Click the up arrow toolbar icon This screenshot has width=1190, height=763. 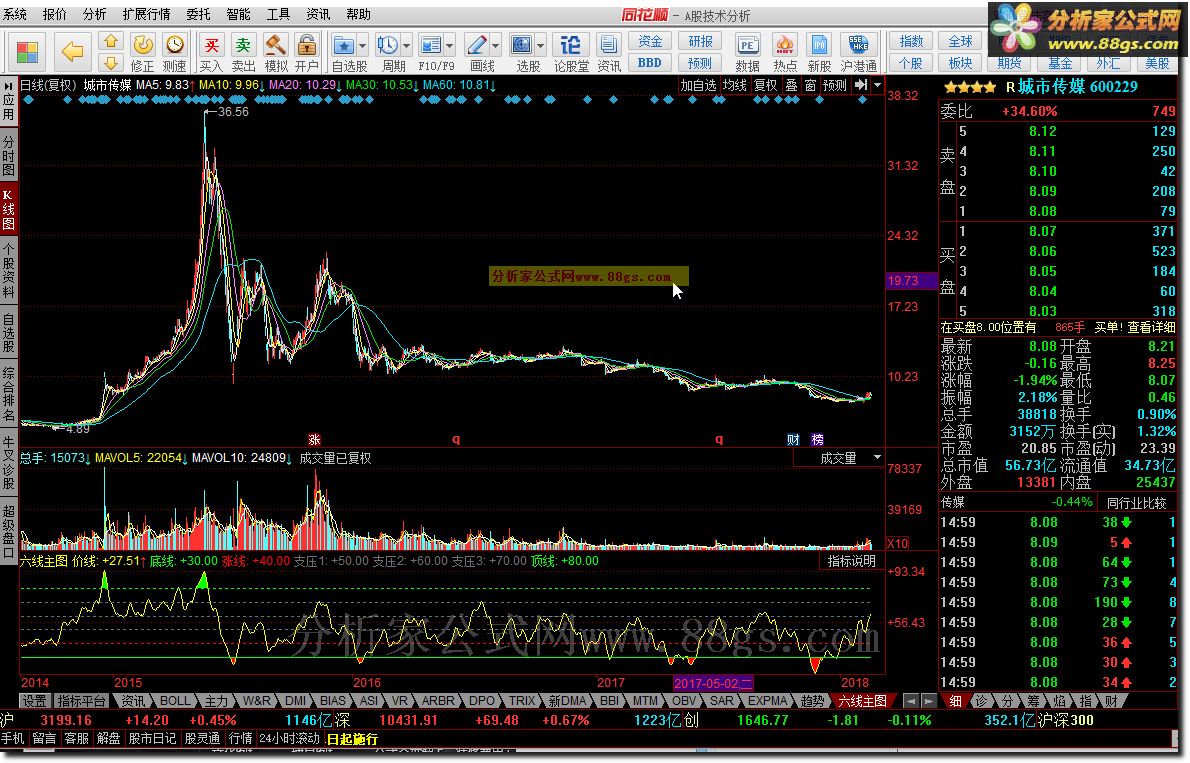coord(111,41)
